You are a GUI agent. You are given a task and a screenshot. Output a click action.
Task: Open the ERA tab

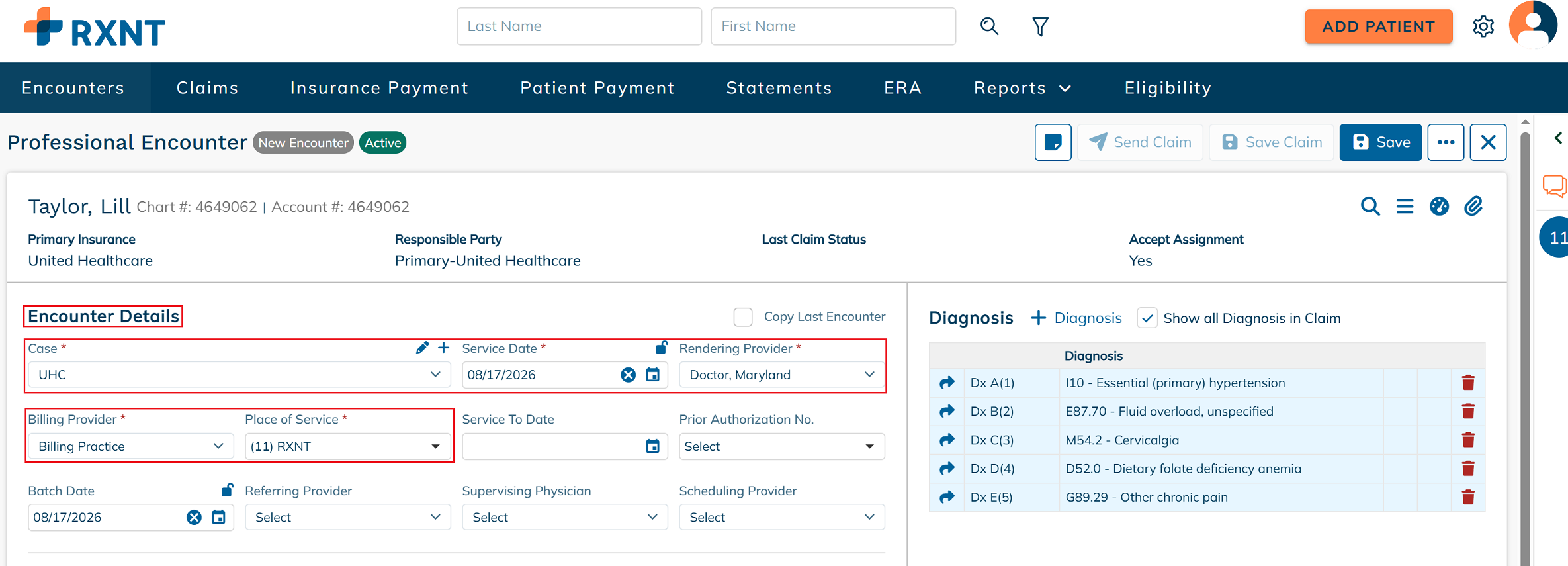click(902, 88)
